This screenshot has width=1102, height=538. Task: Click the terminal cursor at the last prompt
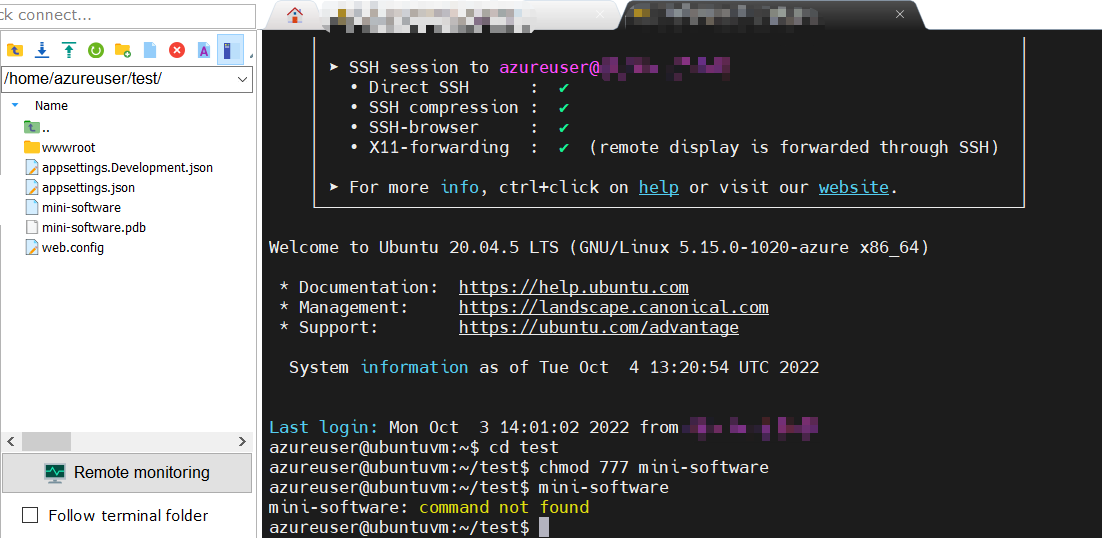543,527
